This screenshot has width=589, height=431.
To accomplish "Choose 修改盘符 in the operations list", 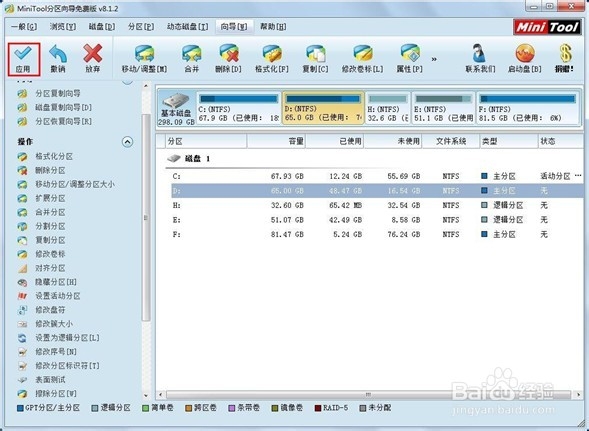I will point(50,310).
